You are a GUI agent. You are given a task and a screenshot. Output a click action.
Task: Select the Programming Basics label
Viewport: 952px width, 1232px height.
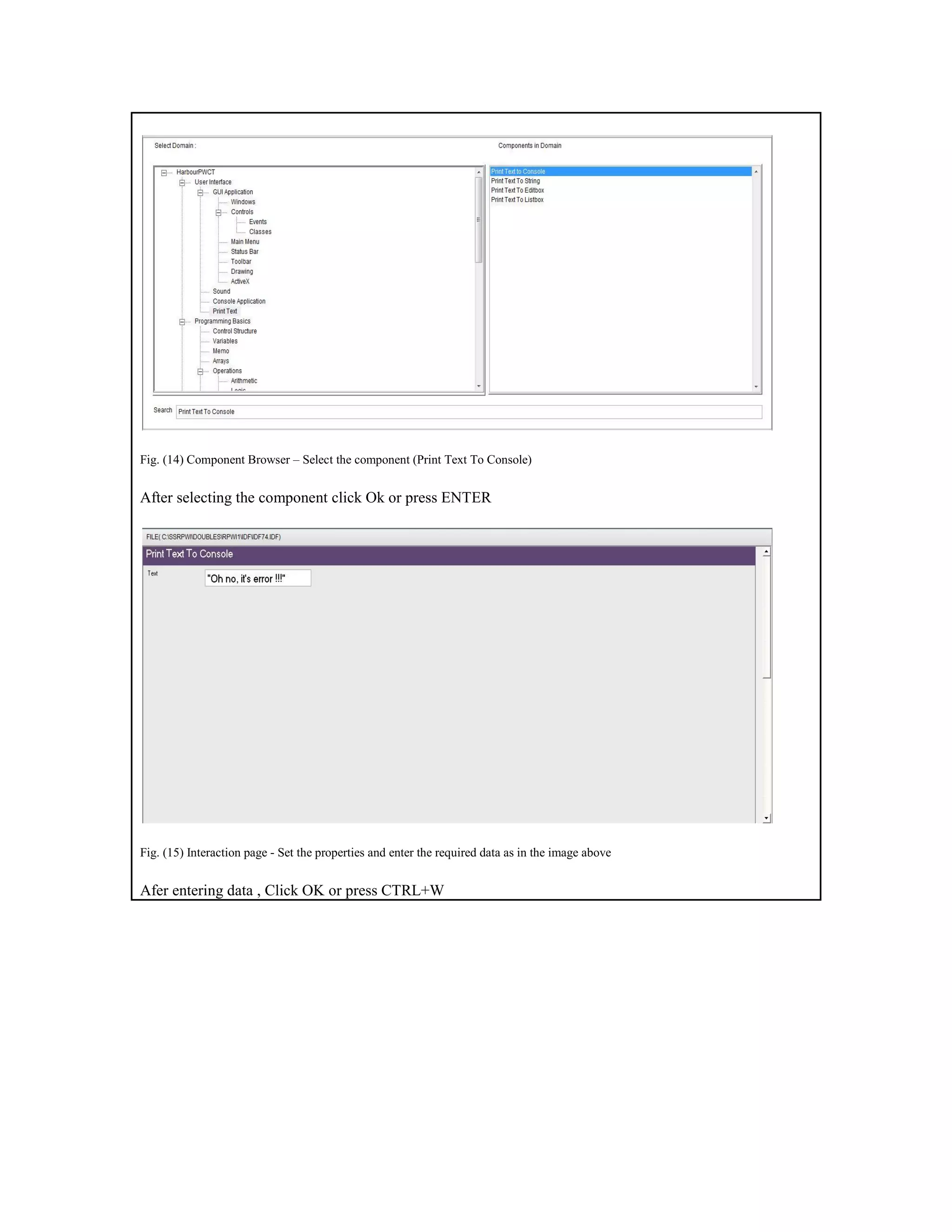[222, 322]
